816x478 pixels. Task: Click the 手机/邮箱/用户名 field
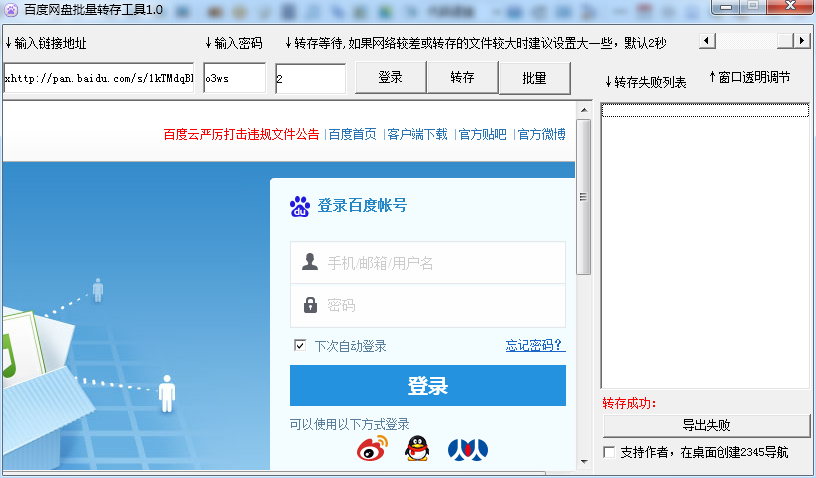tap(428, 263)
